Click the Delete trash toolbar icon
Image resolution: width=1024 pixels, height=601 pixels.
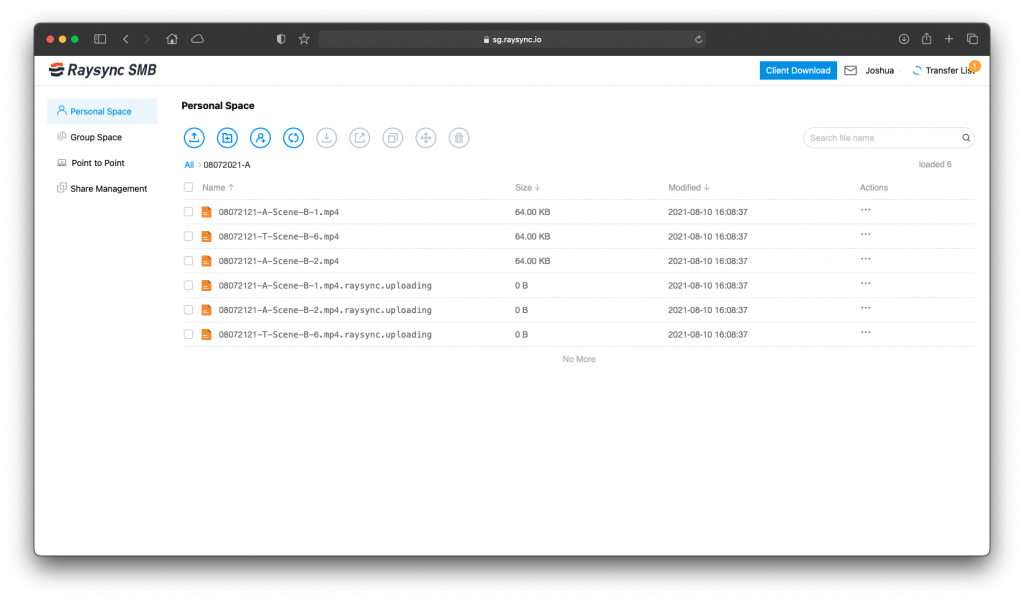459,138
